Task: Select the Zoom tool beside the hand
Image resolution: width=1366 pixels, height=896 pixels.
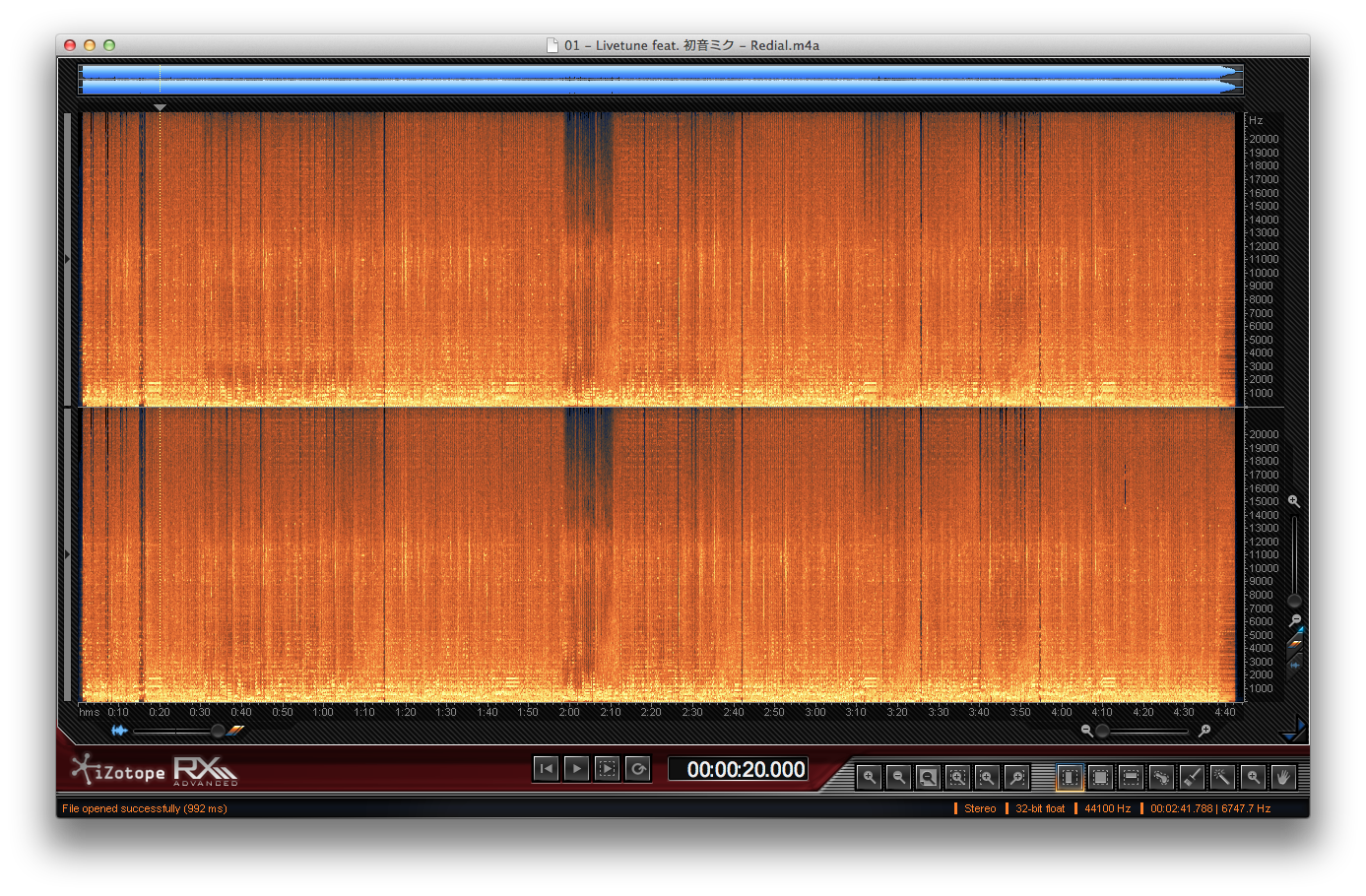Action: (x=1253, y=777)
